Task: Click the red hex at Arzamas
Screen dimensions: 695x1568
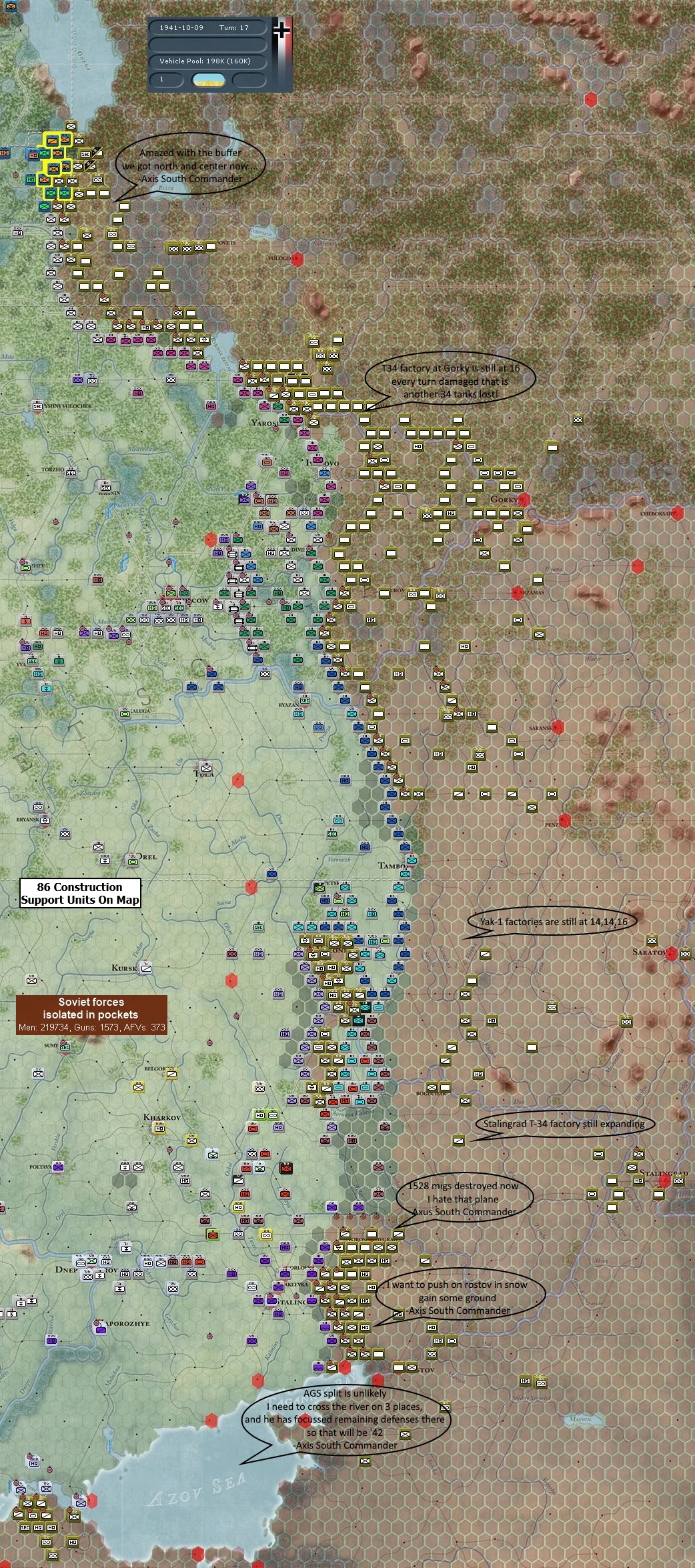Action: (517, 592)
